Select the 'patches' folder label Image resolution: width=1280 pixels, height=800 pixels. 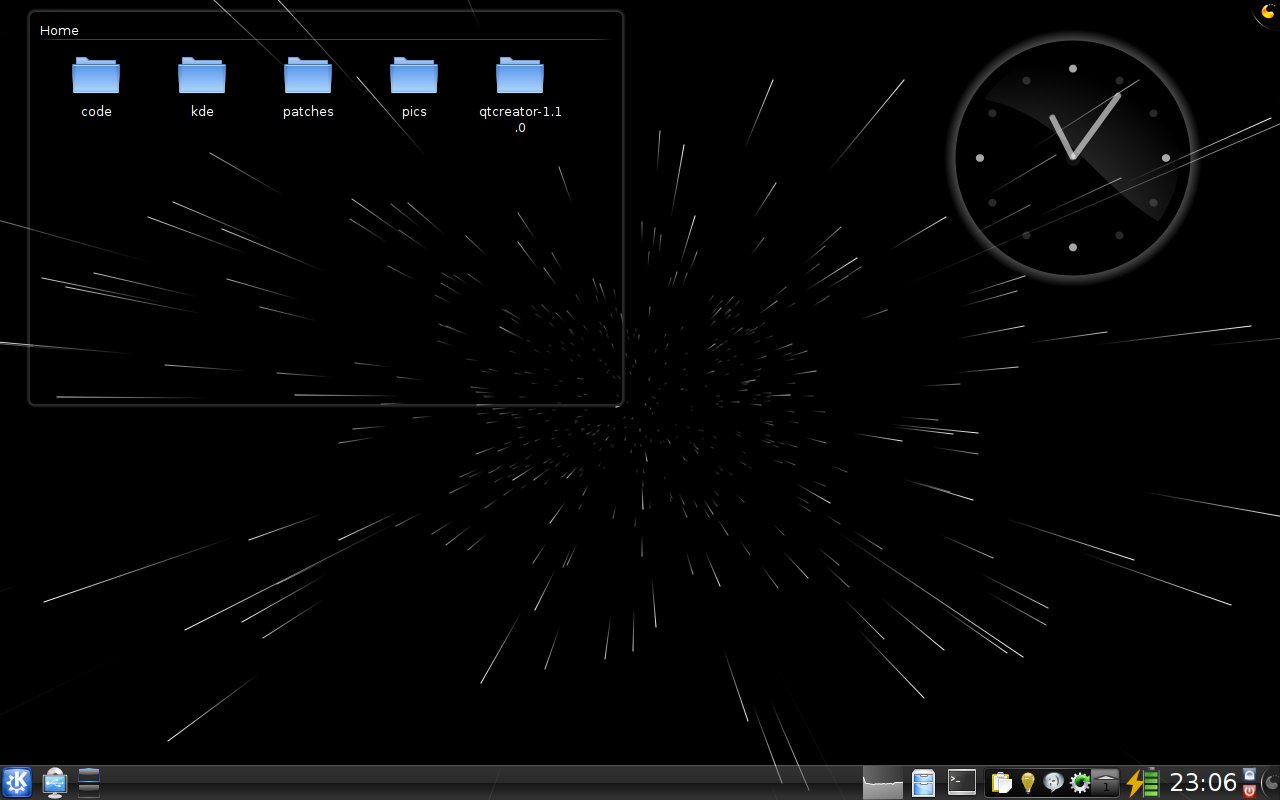pos(308,112)
